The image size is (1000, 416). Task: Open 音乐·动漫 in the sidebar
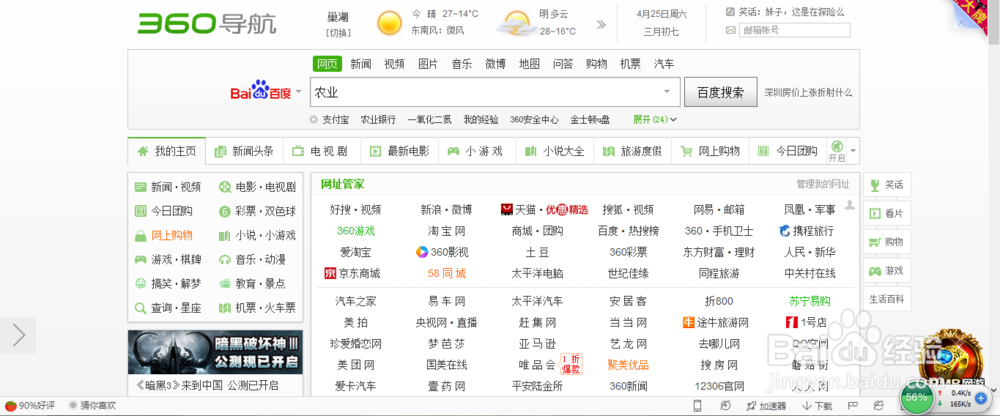click(x=252, y=260)
